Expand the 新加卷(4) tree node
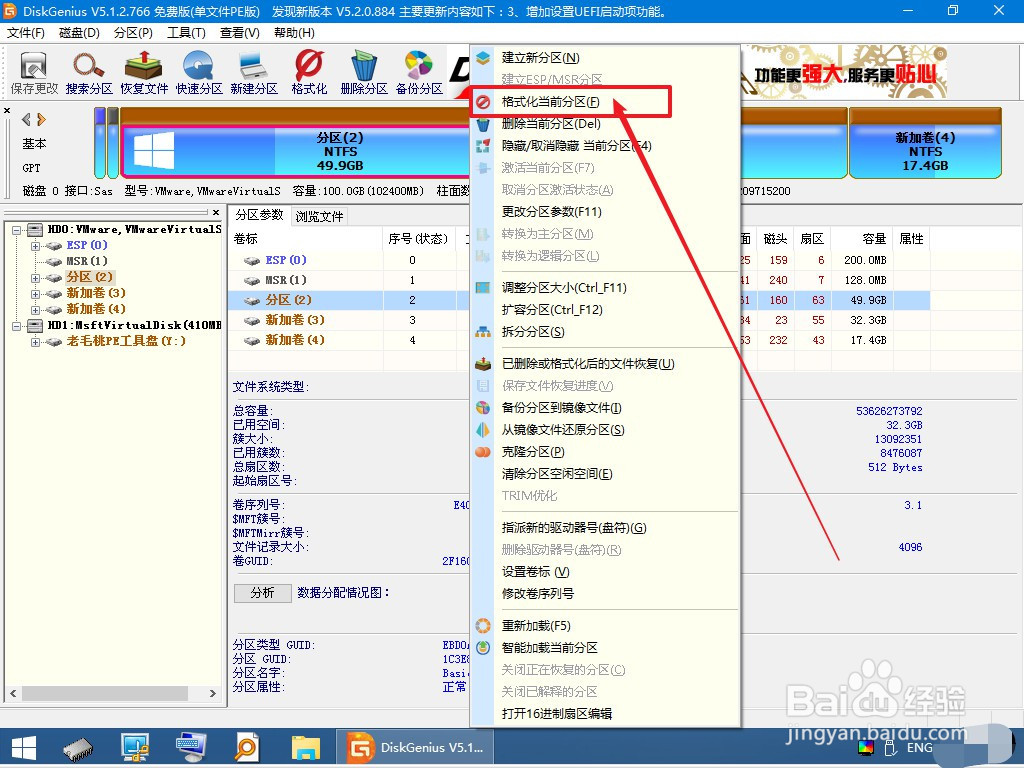The image size is (1024, 768). (35, 310)
